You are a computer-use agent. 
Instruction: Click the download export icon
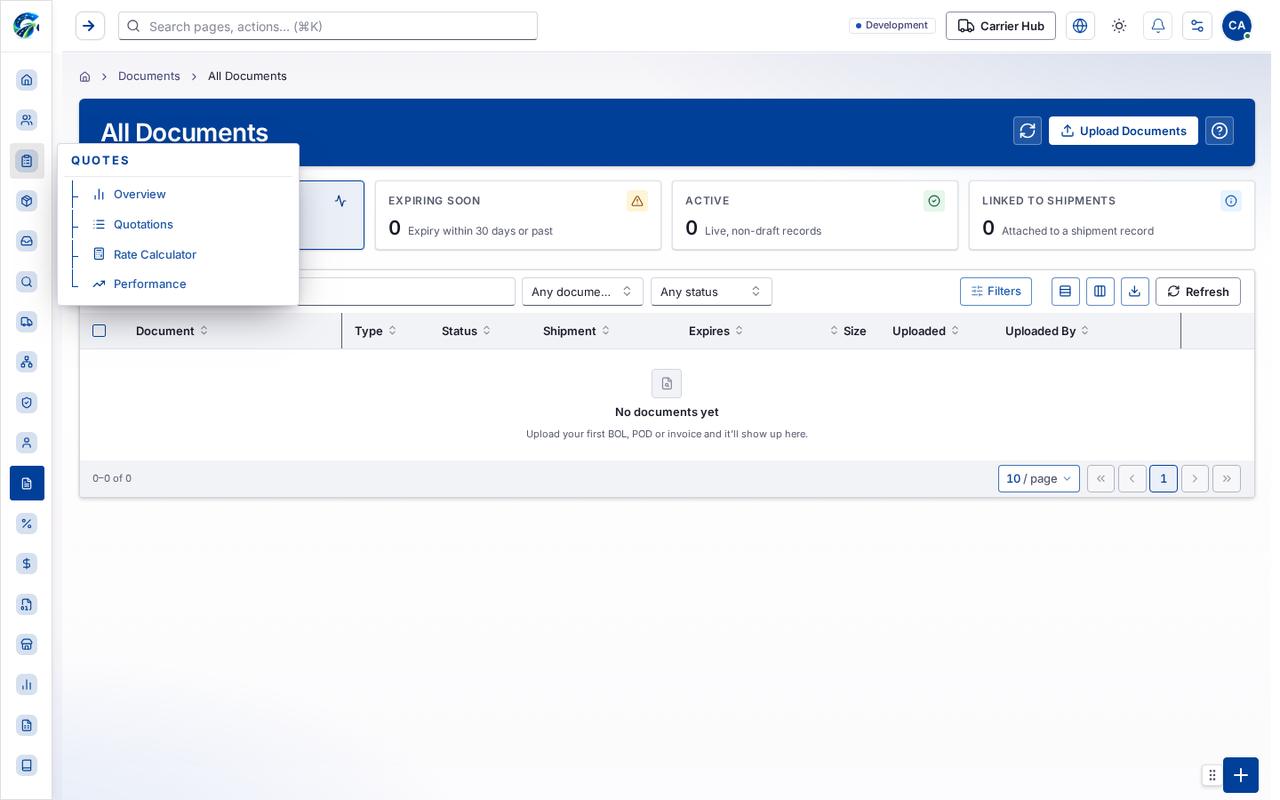1135,292
